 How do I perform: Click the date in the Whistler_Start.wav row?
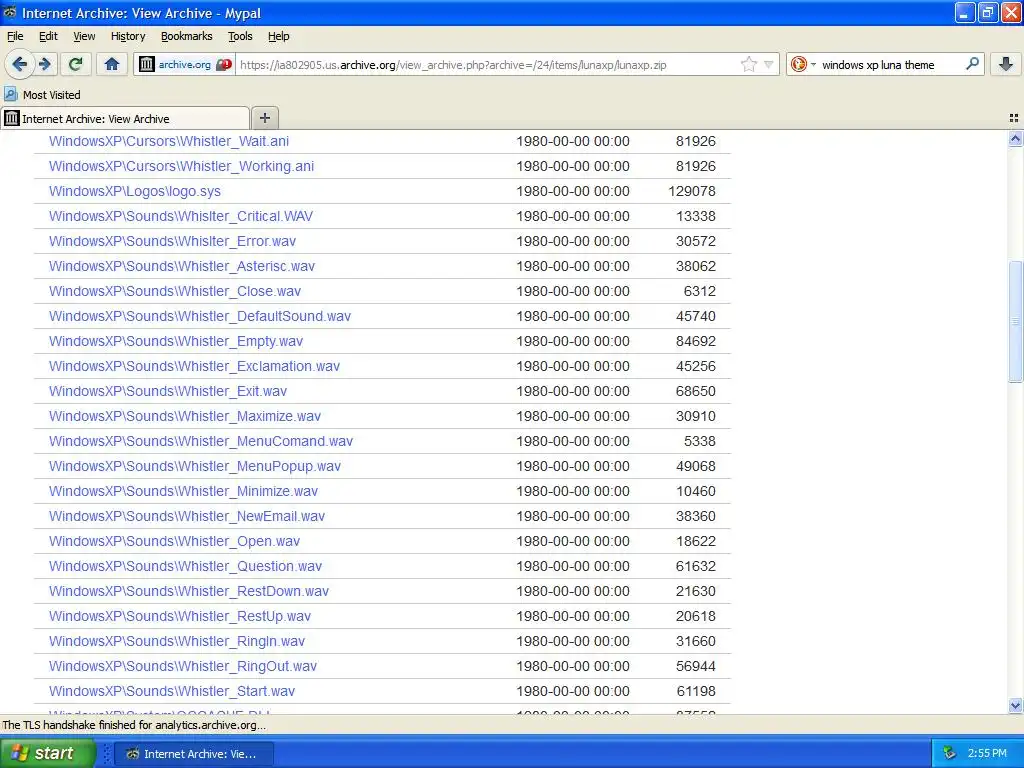coord(573,691)
